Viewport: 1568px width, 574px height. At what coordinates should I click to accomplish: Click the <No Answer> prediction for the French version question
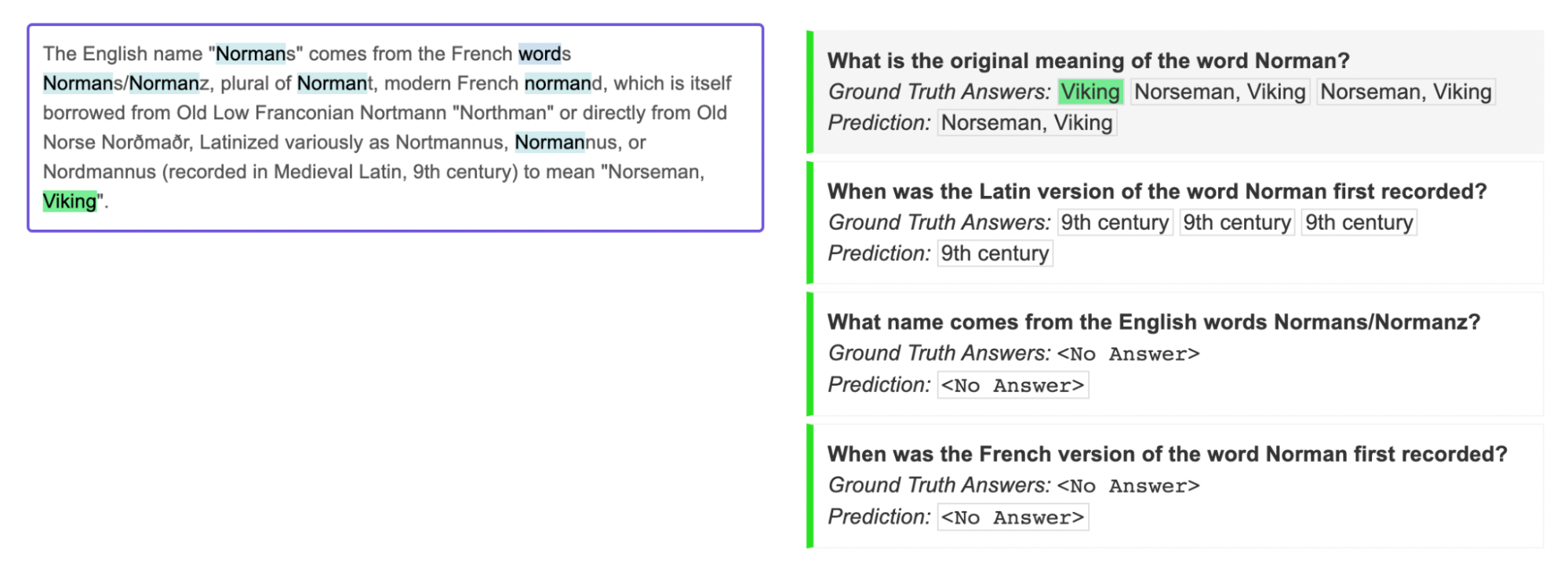[1012, 518]
